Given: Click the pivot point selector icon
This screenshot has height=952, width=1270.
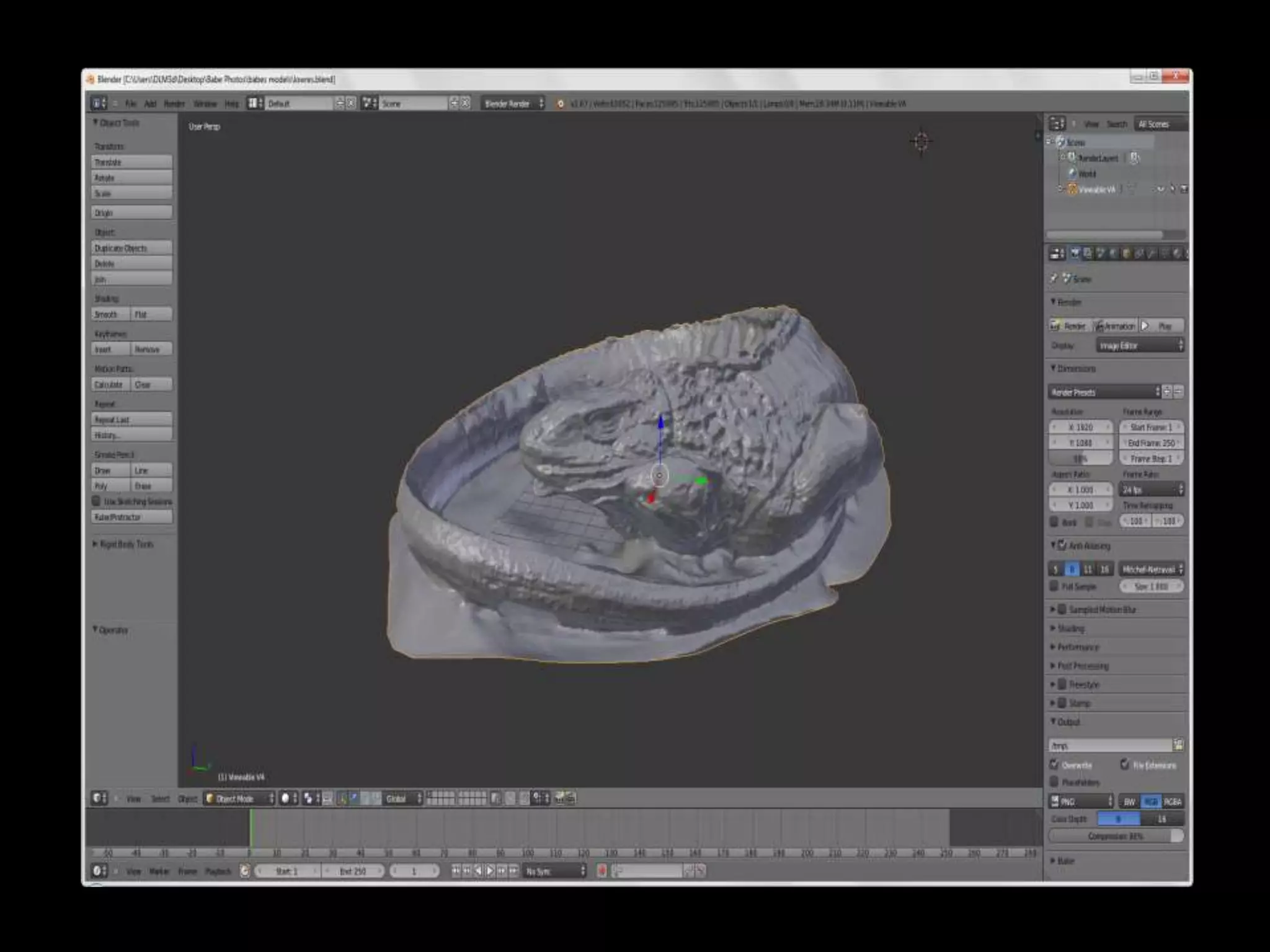Looking at the screenshot, I should (x=308, y=798).
